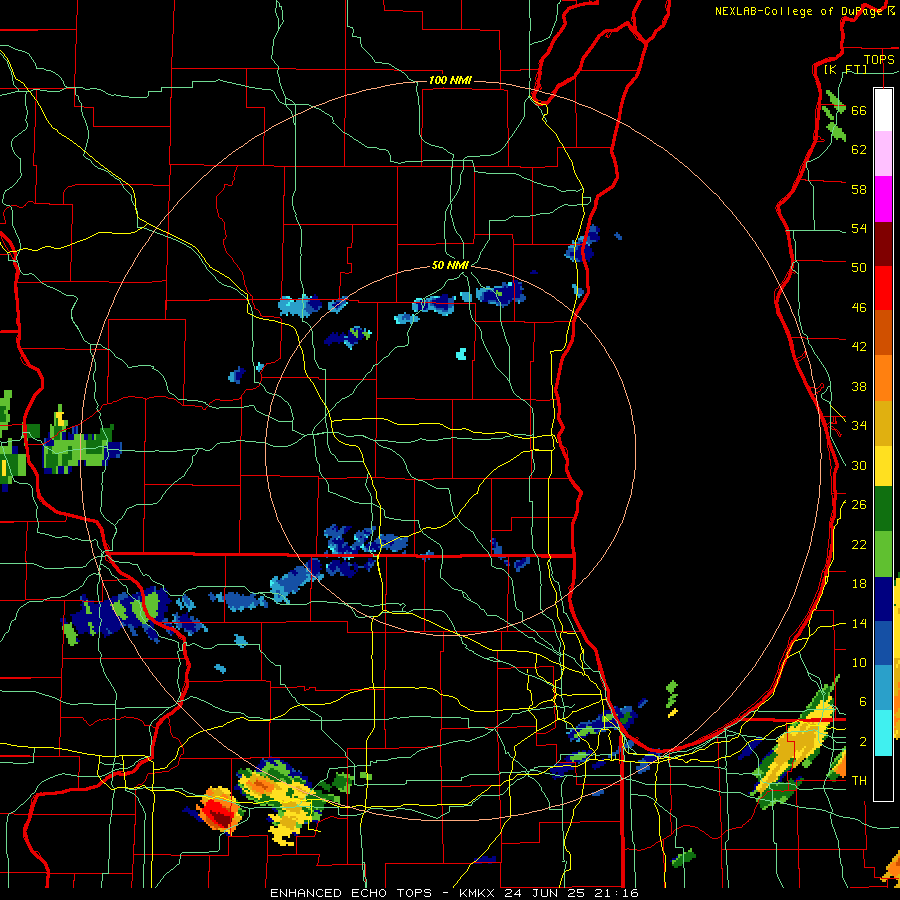The height and width of the screenshot is (900, 900).
Task: Click the "TH" label on the legend
Action: tap(859, 781)
